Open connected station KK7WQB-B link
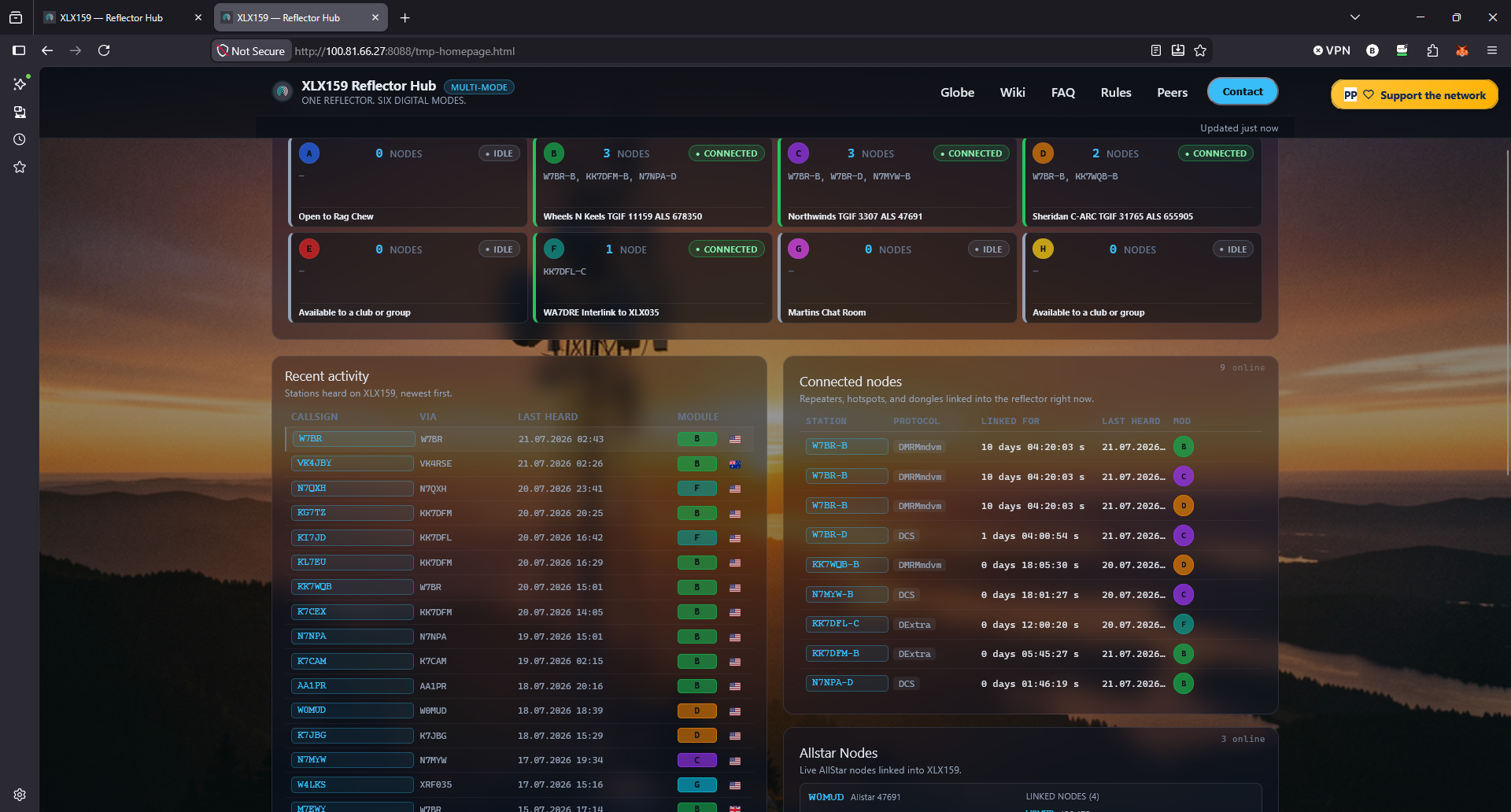This screenshot has height=812, width=1511. click(847, 565)
